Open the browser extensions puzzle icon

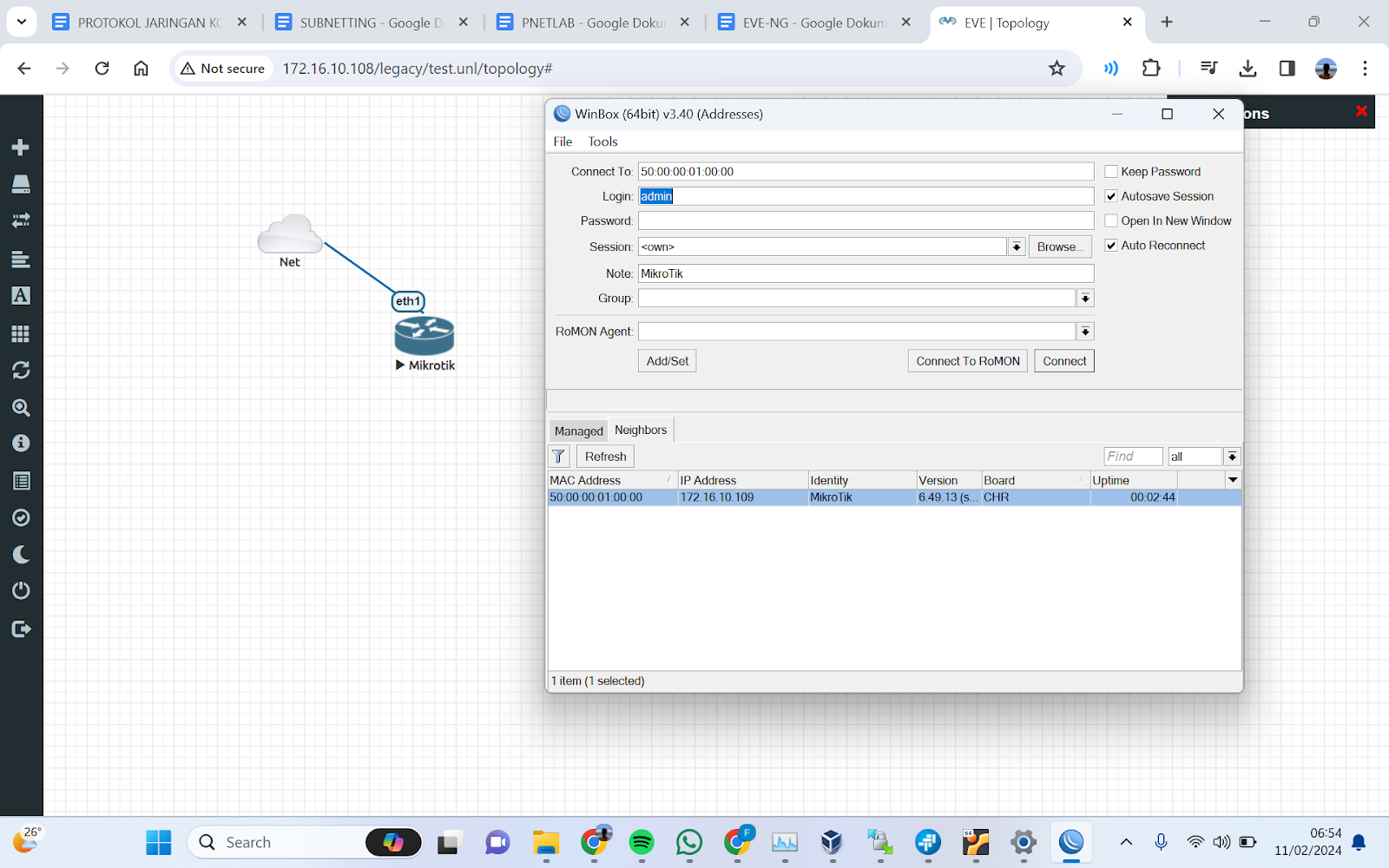tap(1151, 68)
